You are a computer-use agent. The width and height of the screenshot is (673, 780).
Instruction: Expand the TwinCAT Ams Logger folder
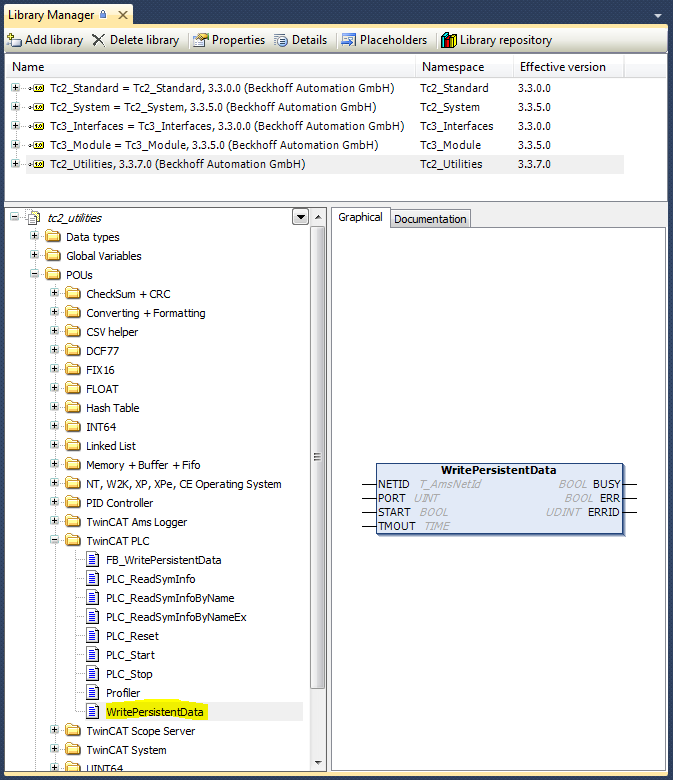pos(54,520)
